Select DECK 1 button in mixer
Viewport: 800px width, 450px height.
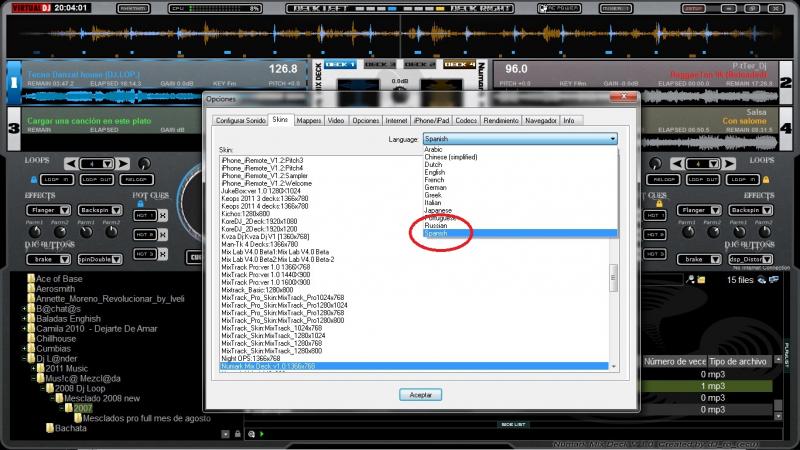[x=340, y=64]
